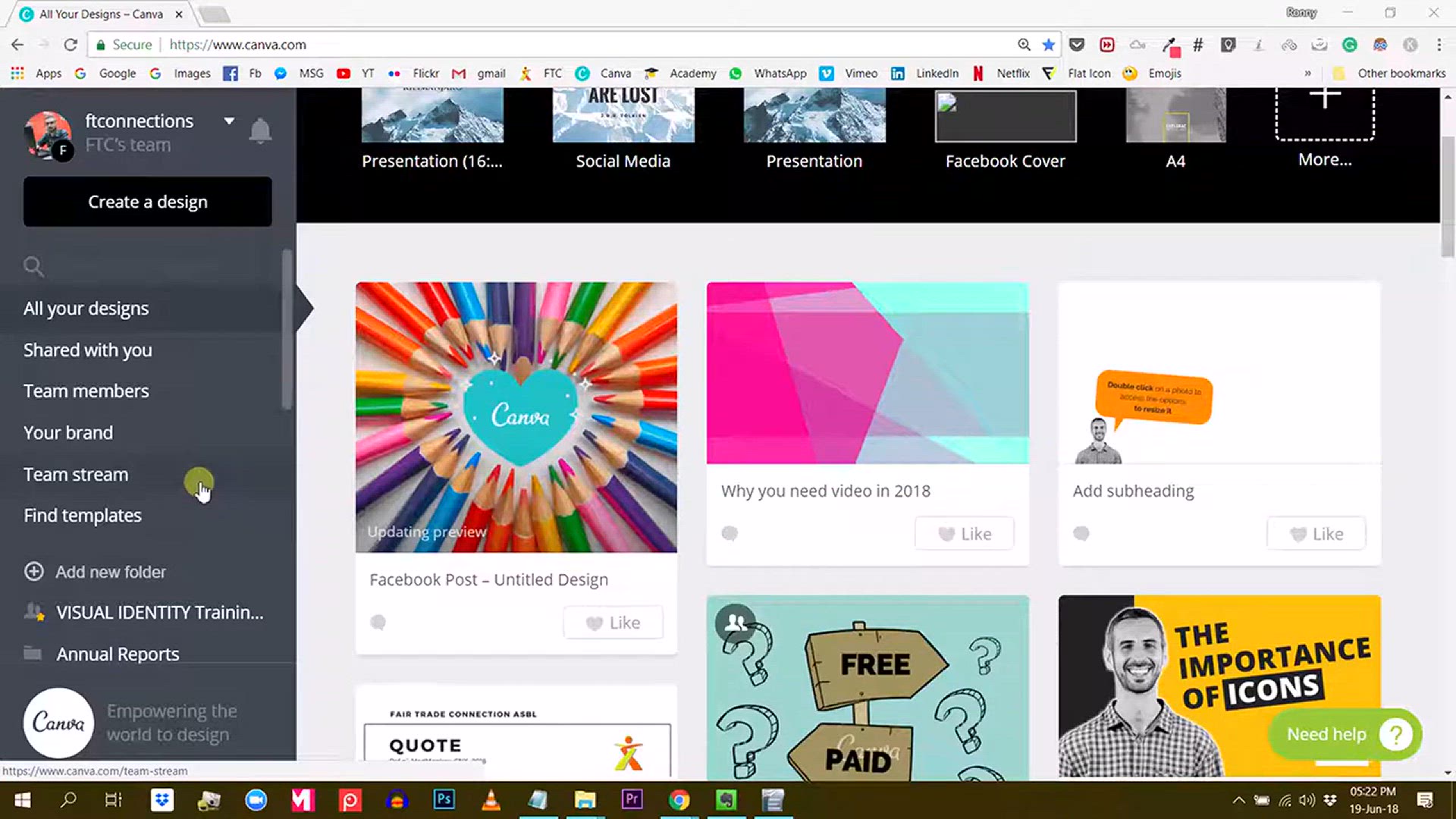
Task: Open the Why you need video design
Action: point(868,373)
